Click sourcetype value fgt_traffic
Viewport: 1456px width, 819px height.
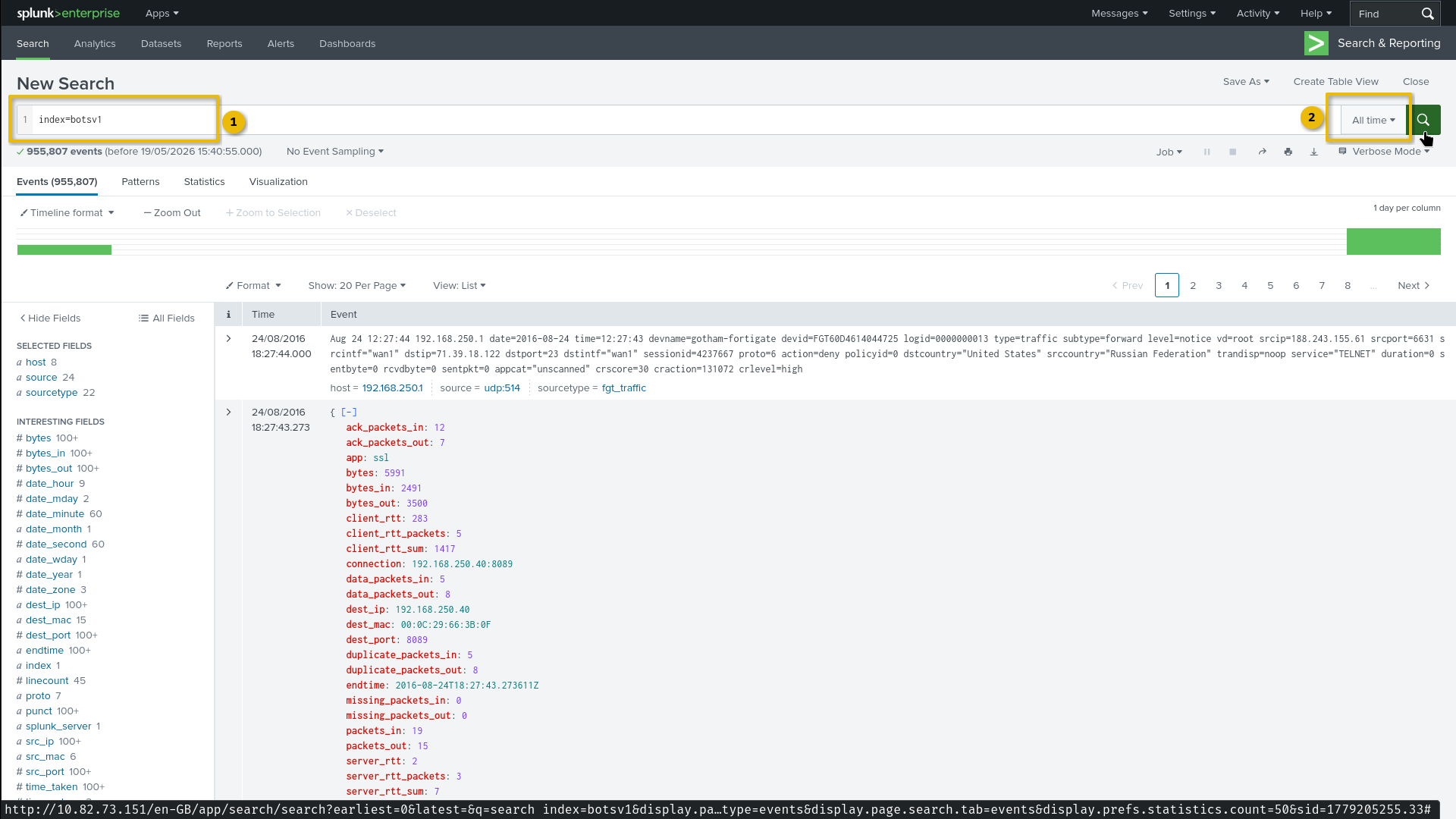[x=623, y=388]
